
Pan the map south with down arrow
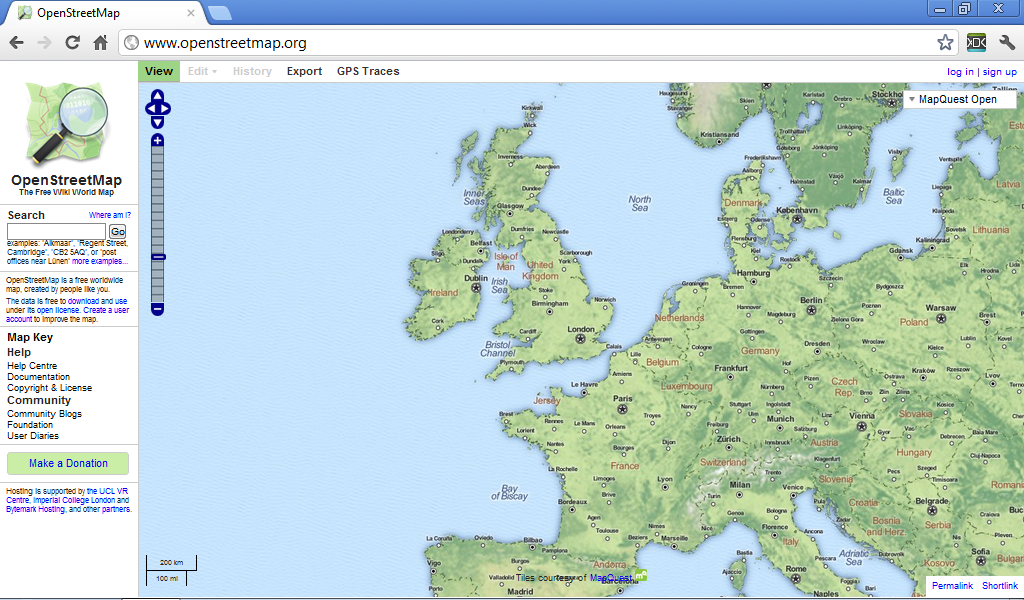coord(157,122)
